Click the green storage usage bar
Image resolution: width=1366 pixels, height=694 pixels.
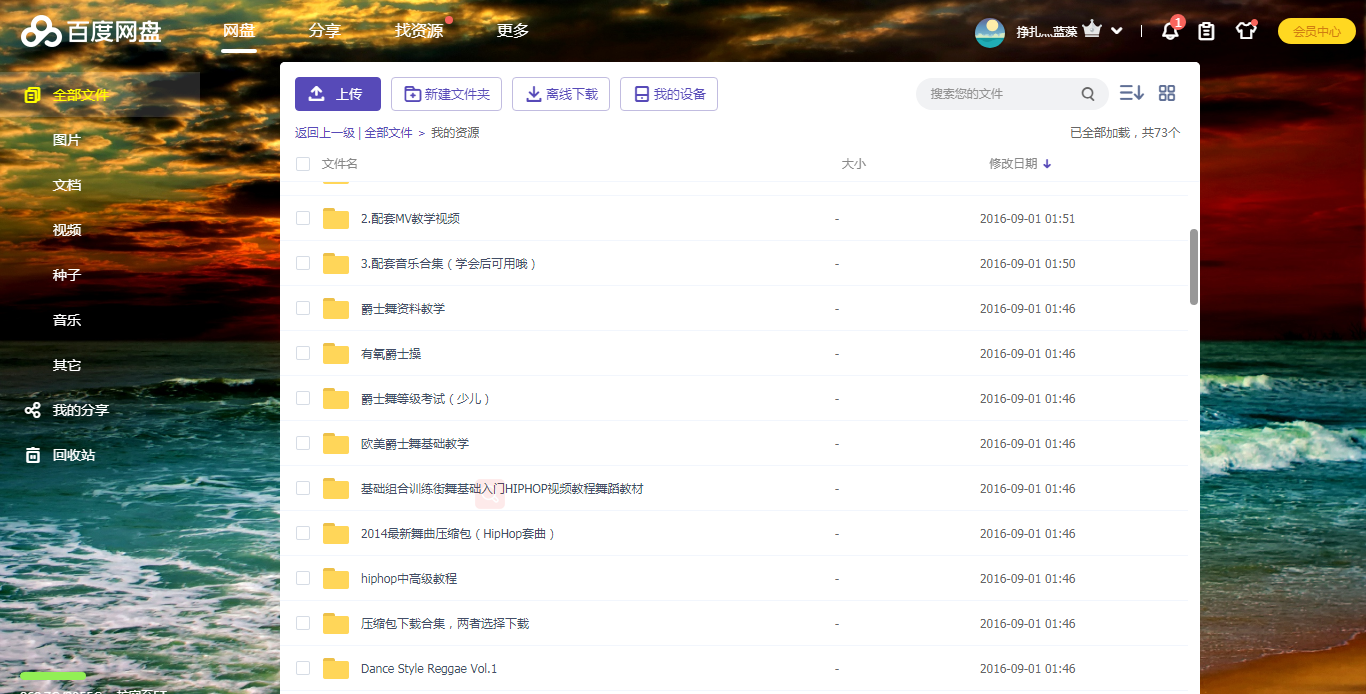tap(53, 676)
